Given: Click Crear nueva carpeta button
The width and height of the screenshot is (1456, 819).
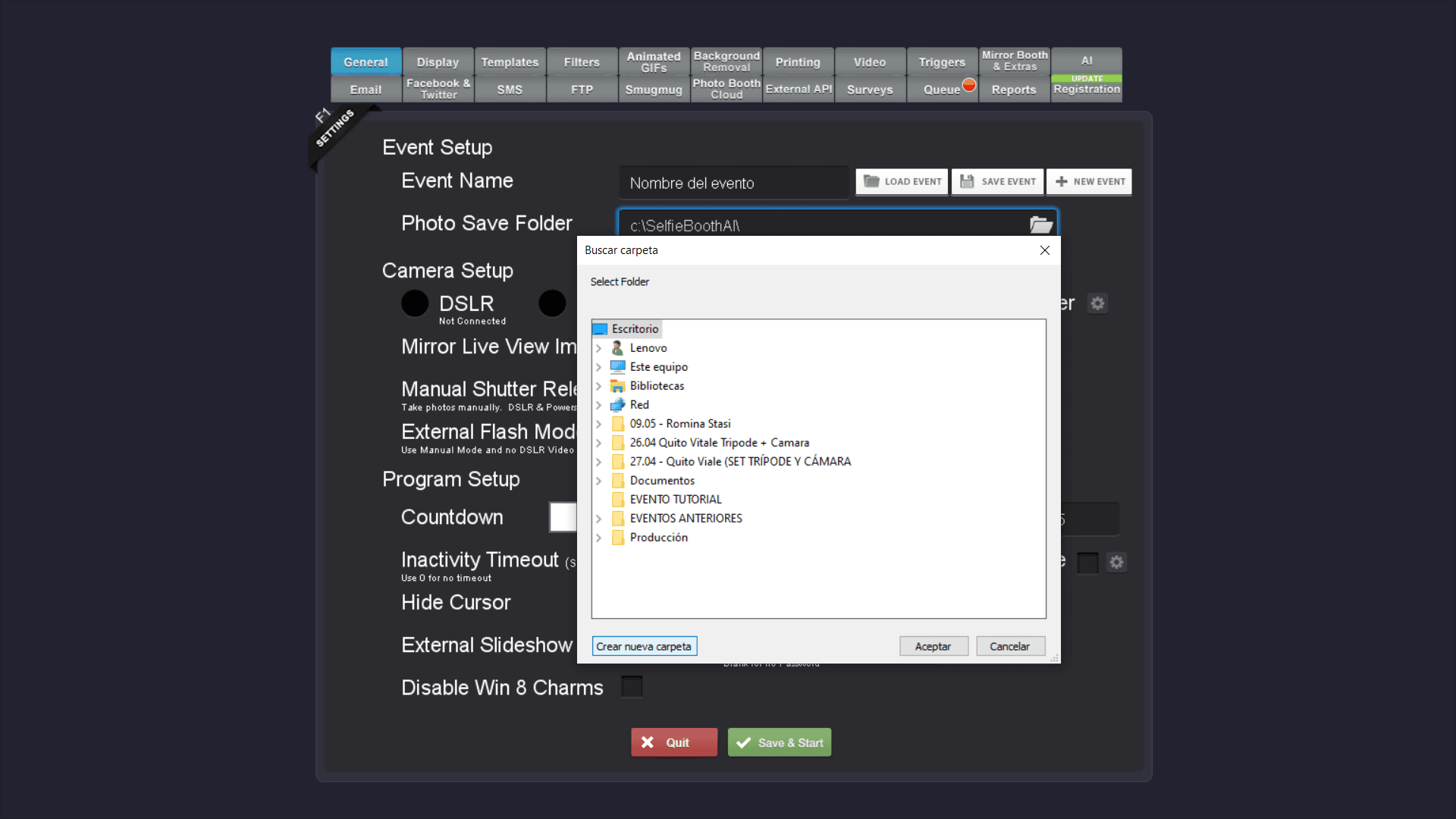Looking at the screenshot, I should pos(644,646).
